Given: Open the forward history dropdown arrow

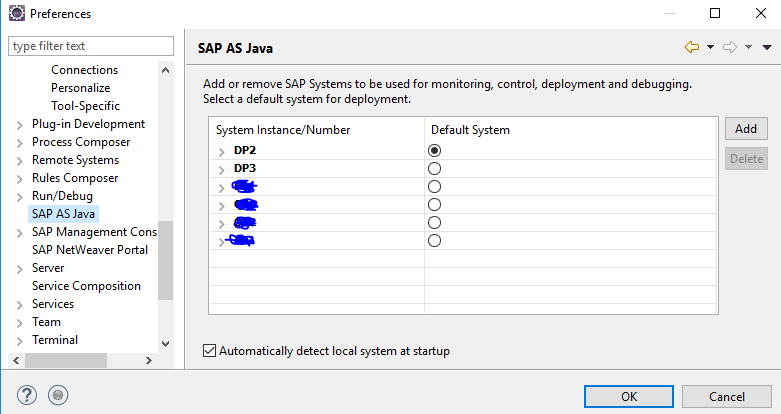Looking at the screenshot, I should click(748, 47).
